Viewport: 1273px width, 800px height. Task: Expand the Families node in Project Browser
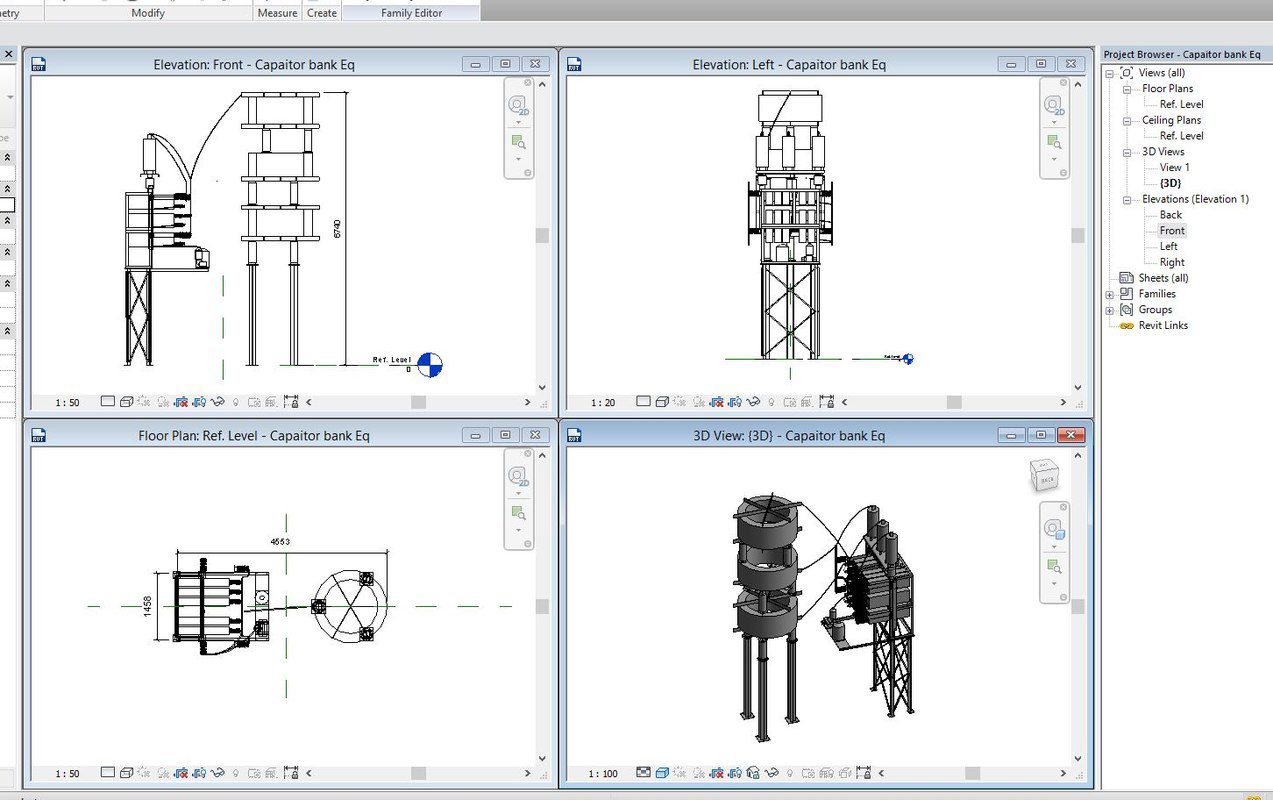click(1109, 294)
